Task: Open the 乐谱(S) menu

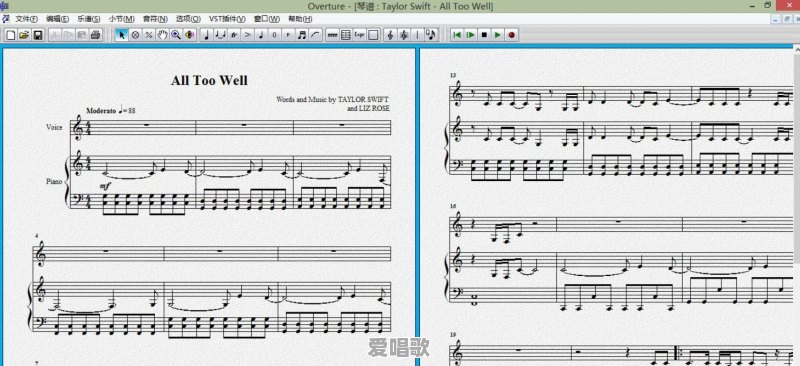Action: pos(89,19)
